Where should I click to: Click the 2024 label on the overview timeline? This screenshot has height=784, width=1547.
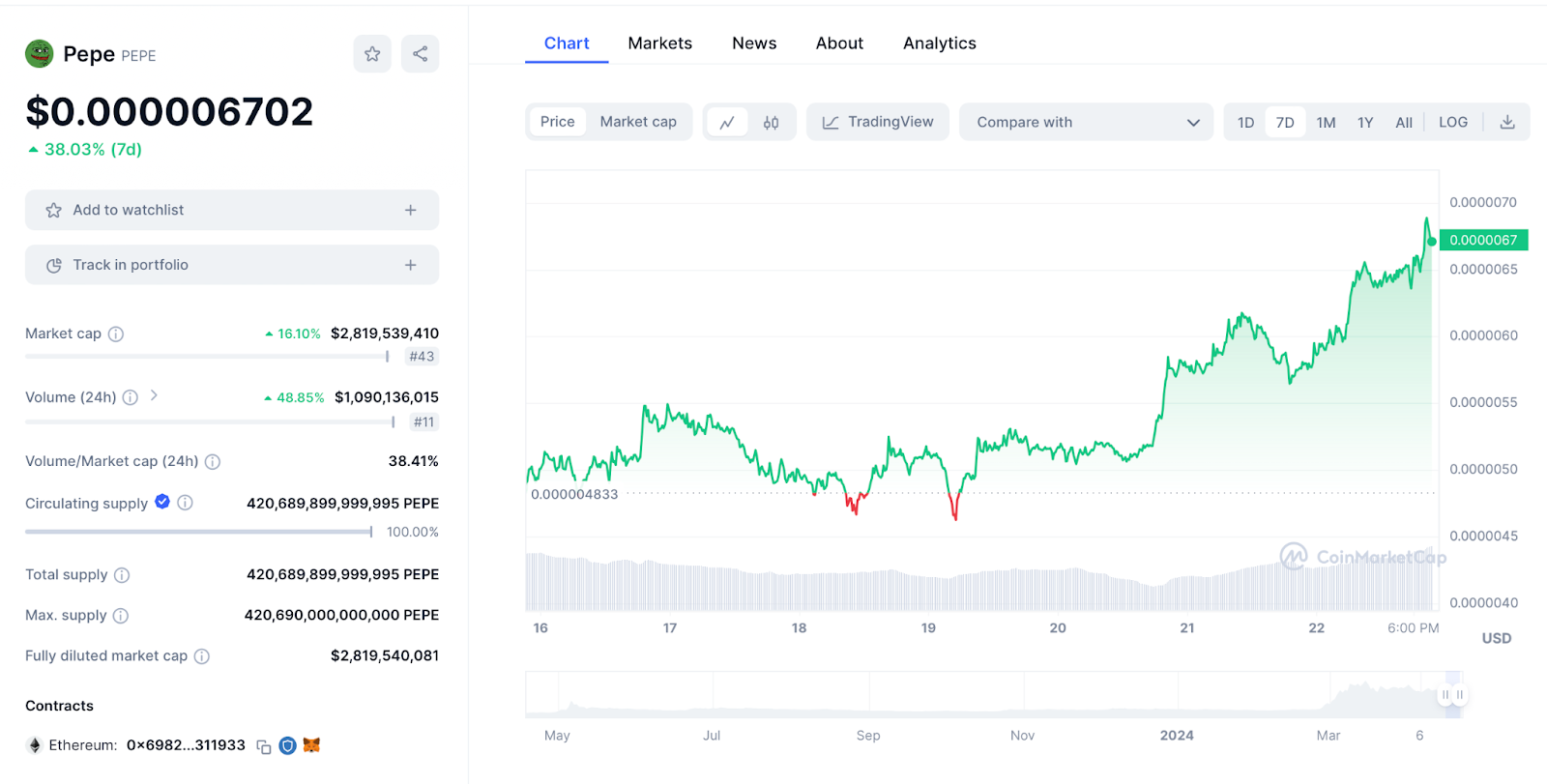pyautogui.click(x=1177, y=736)
